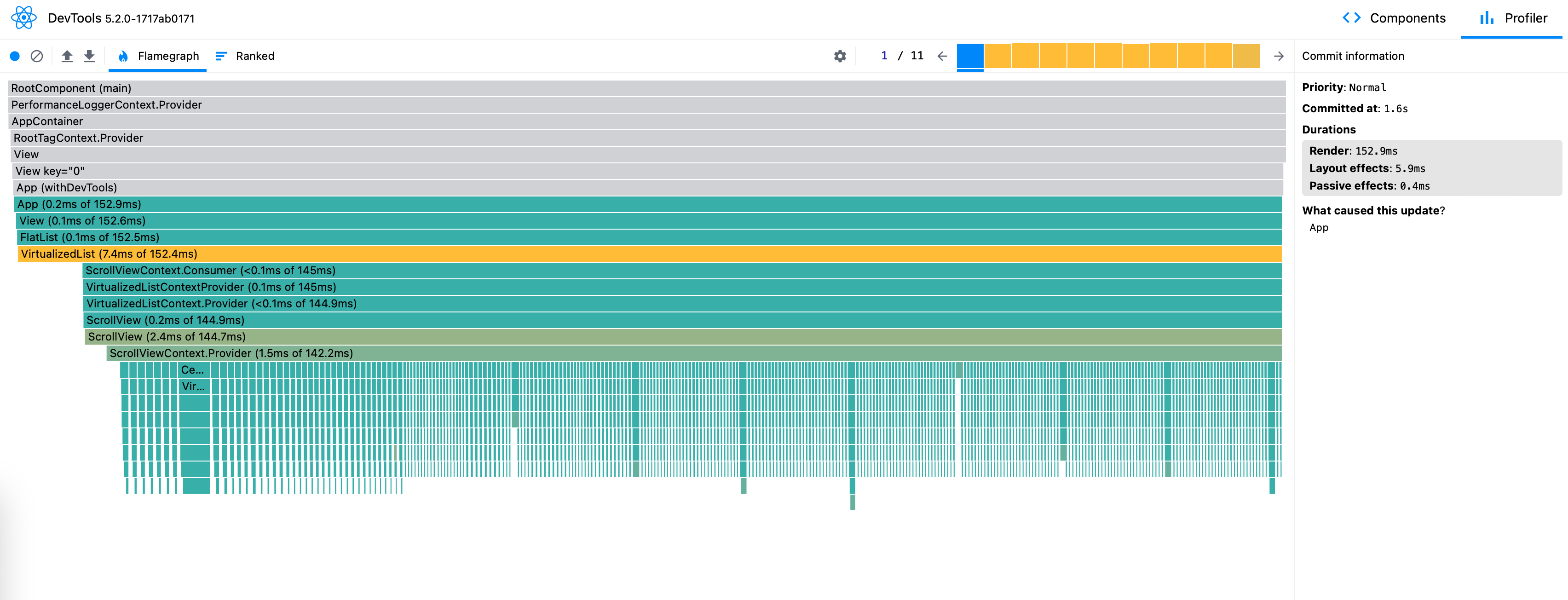Viewport: 1568px width, 600px height.
Task: Select the second commit bar in the chart
Action: (x=997, y=56)
